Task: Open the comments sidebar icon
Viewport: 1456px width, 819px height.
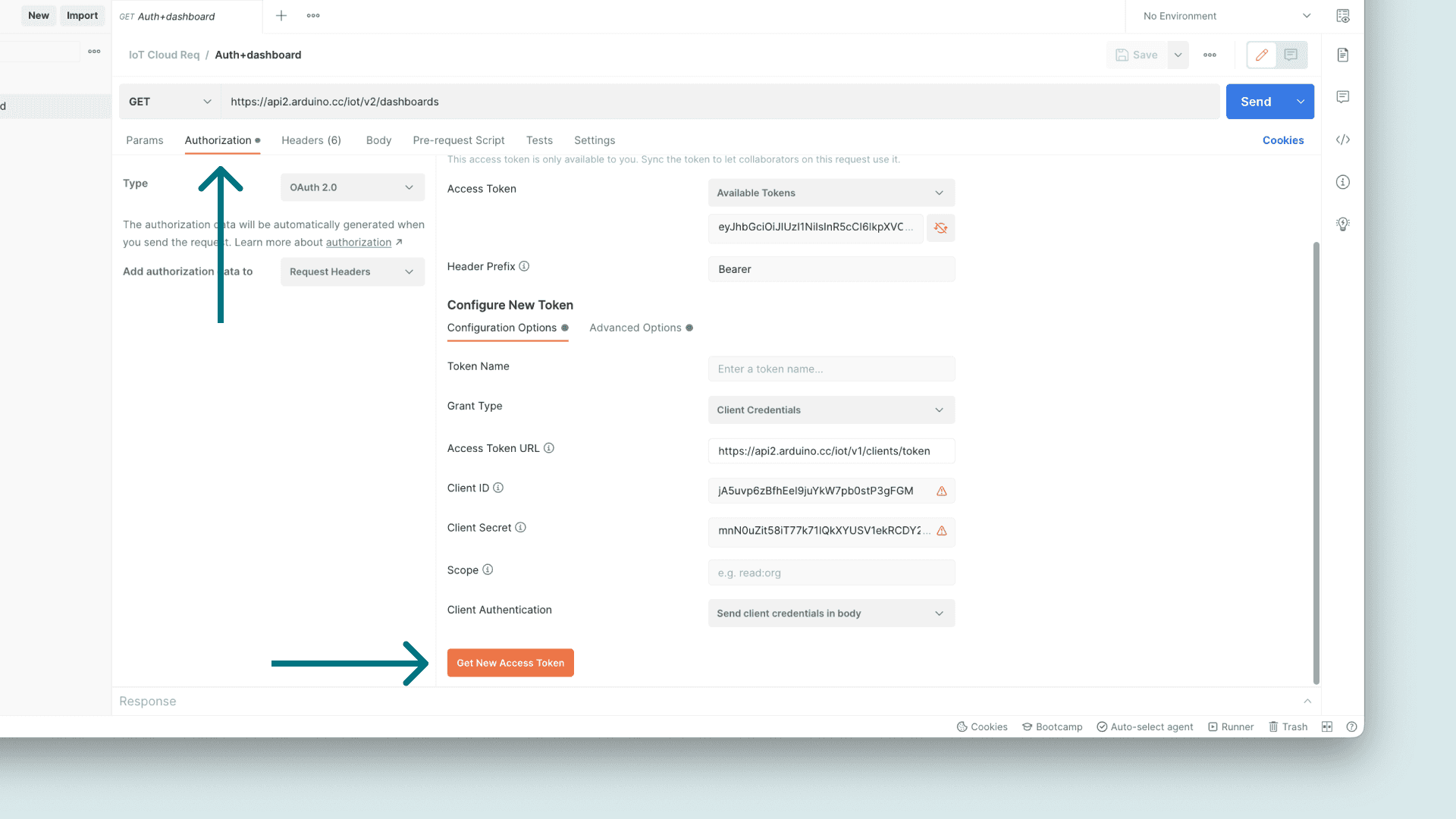Action: click(1343, 97)
